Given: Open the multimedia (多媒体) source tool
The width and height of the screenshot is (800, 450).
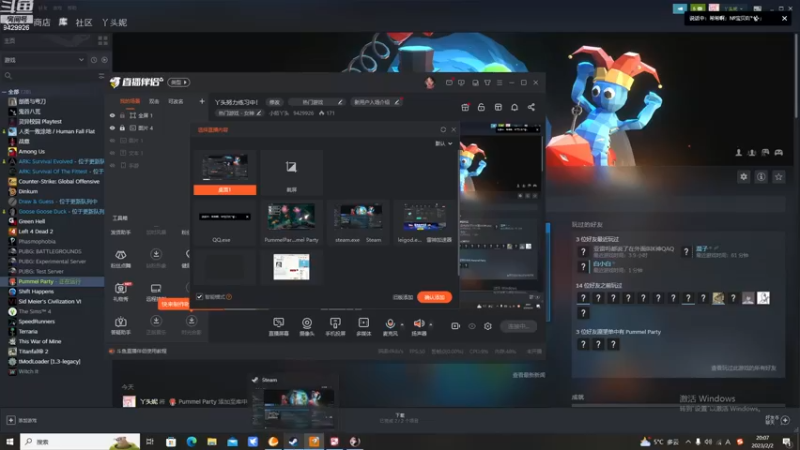Looking at the screenshot, I should [364, 327].
